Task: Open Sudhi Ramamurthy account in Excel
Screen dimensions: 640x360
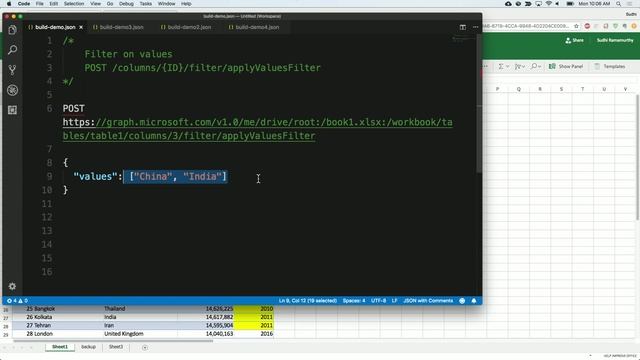Action: (x=615, y=40)
